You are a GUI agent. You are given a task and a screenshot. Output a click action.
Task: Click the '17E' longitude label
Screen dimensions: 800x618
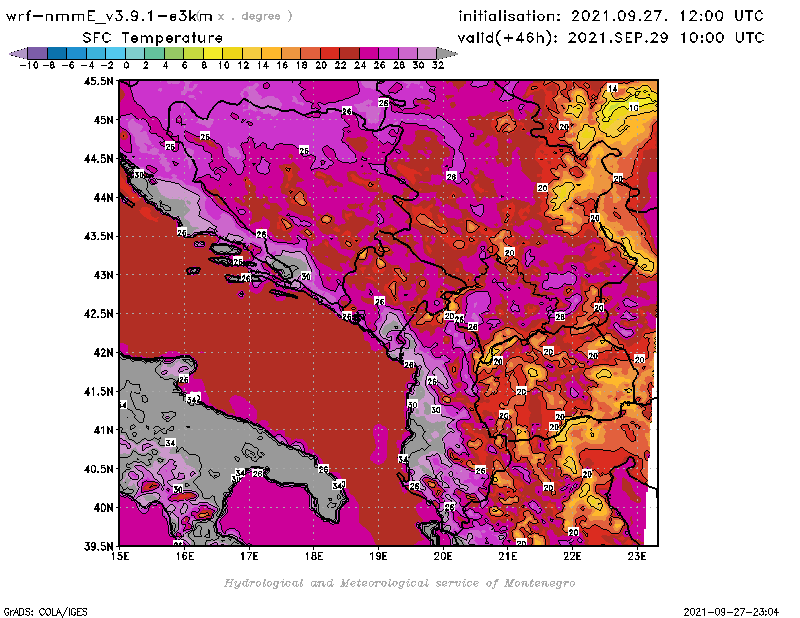(x=249, y=556)
